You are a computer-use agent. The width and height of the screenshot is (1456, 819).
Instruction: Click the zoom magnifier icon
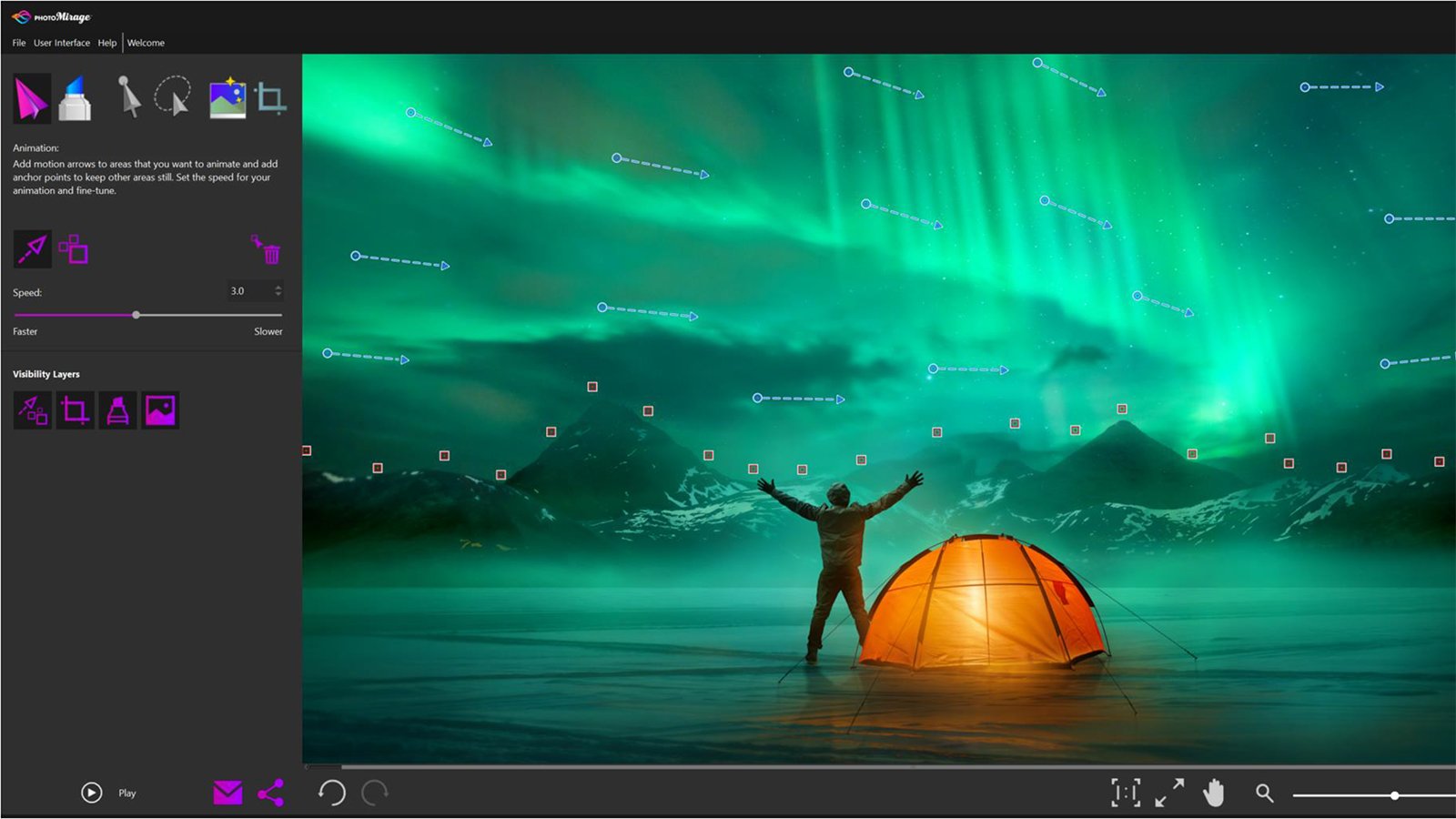coord(1265,794)
